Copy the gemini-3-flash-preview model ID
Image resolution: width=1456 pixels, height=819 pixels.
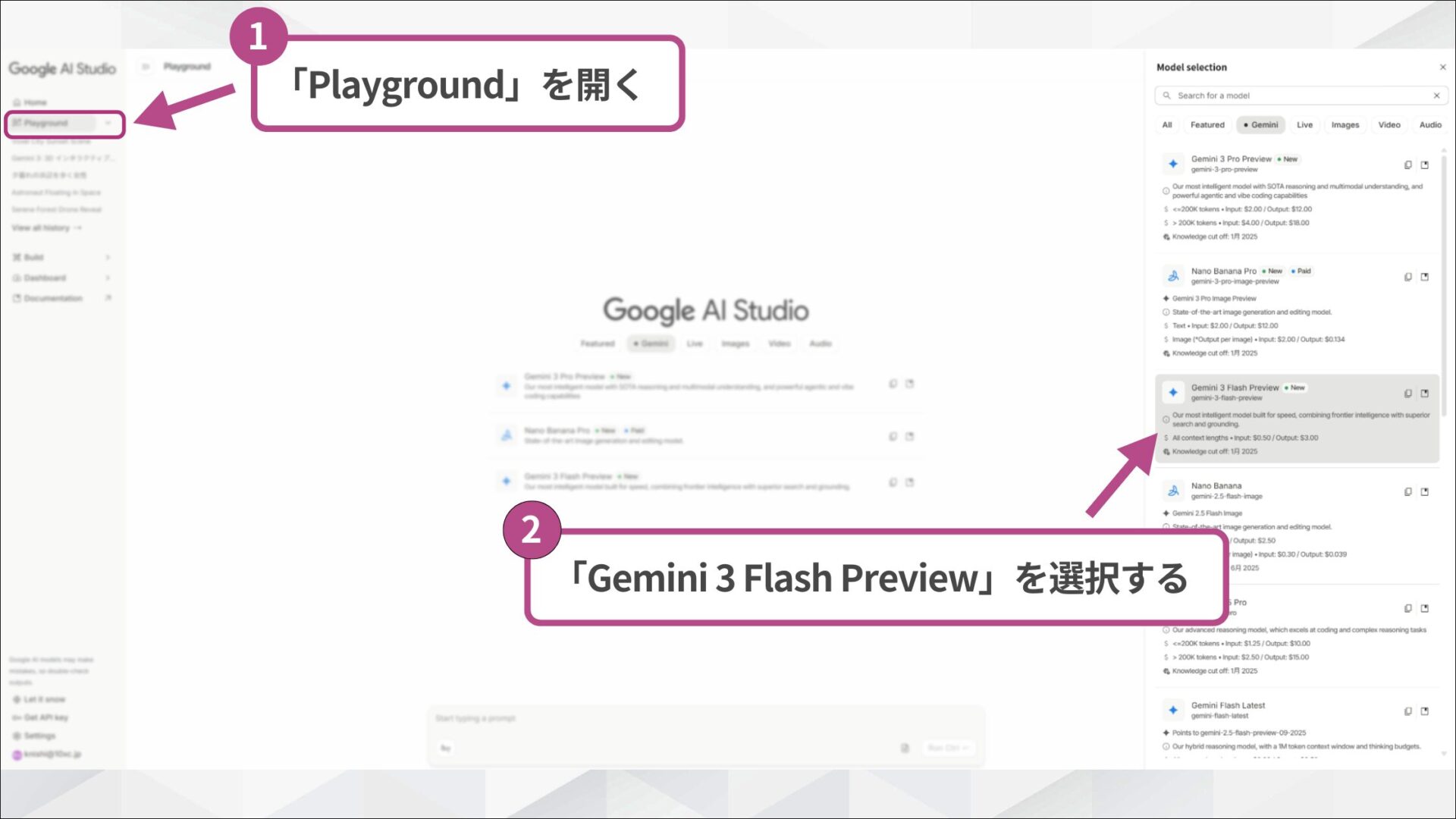point(1407,394)
